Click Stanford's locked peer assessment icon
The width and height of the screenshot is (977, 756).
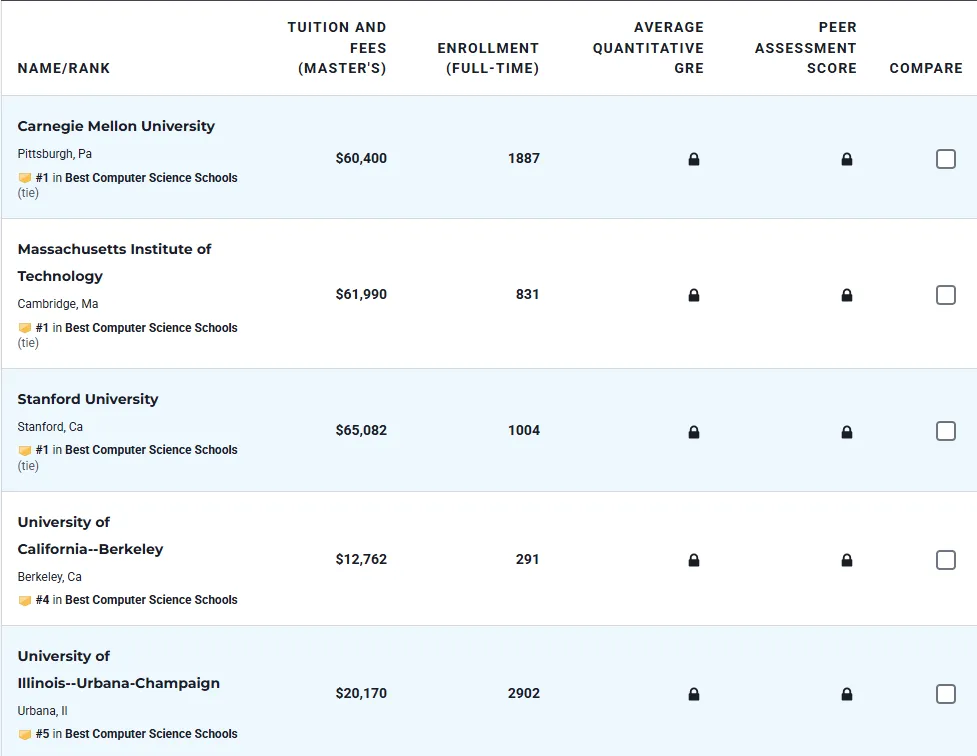pyautogui.click(x=847, y=432)
